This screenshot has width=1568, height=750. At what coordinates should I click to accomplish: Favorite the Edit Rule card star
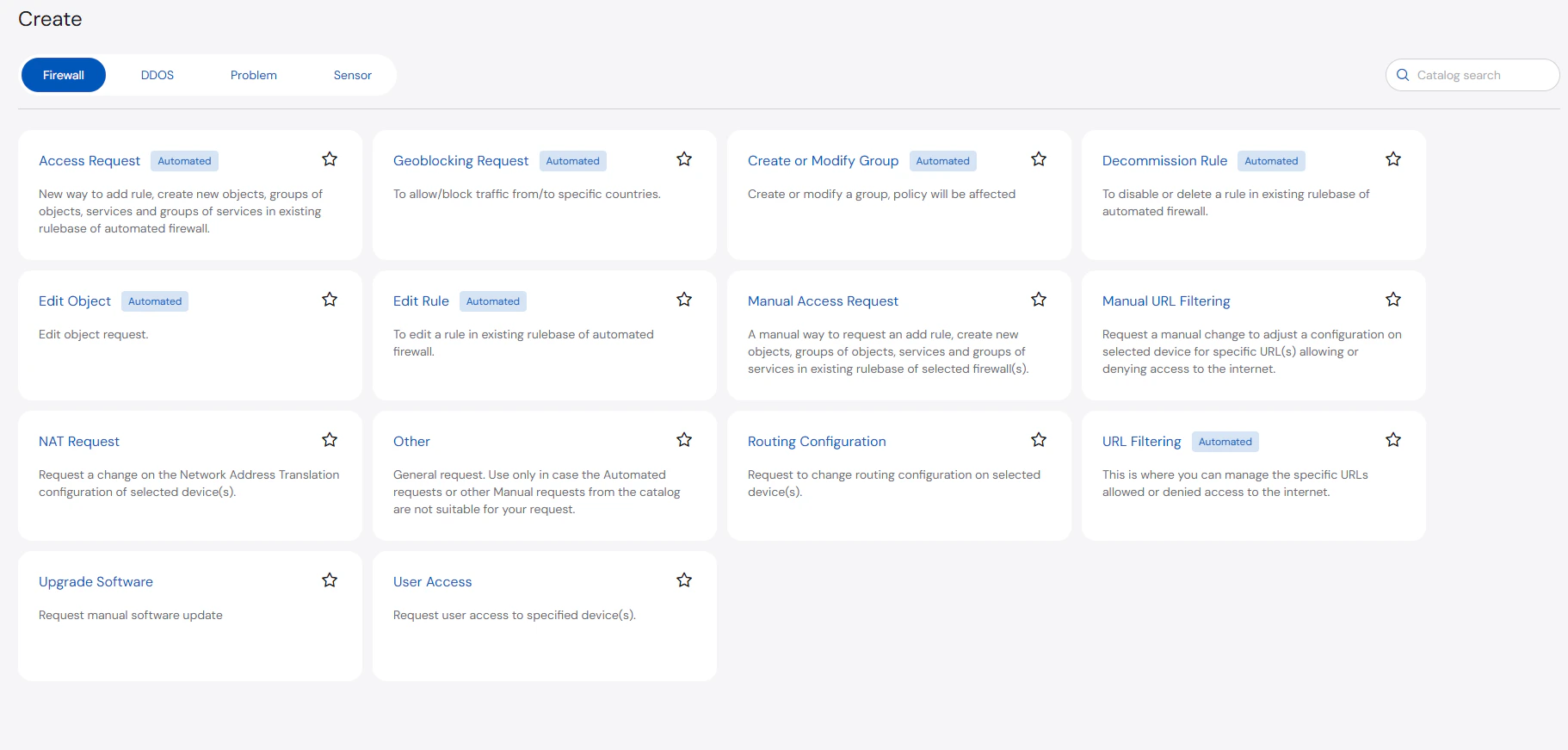tap(684, 300)
